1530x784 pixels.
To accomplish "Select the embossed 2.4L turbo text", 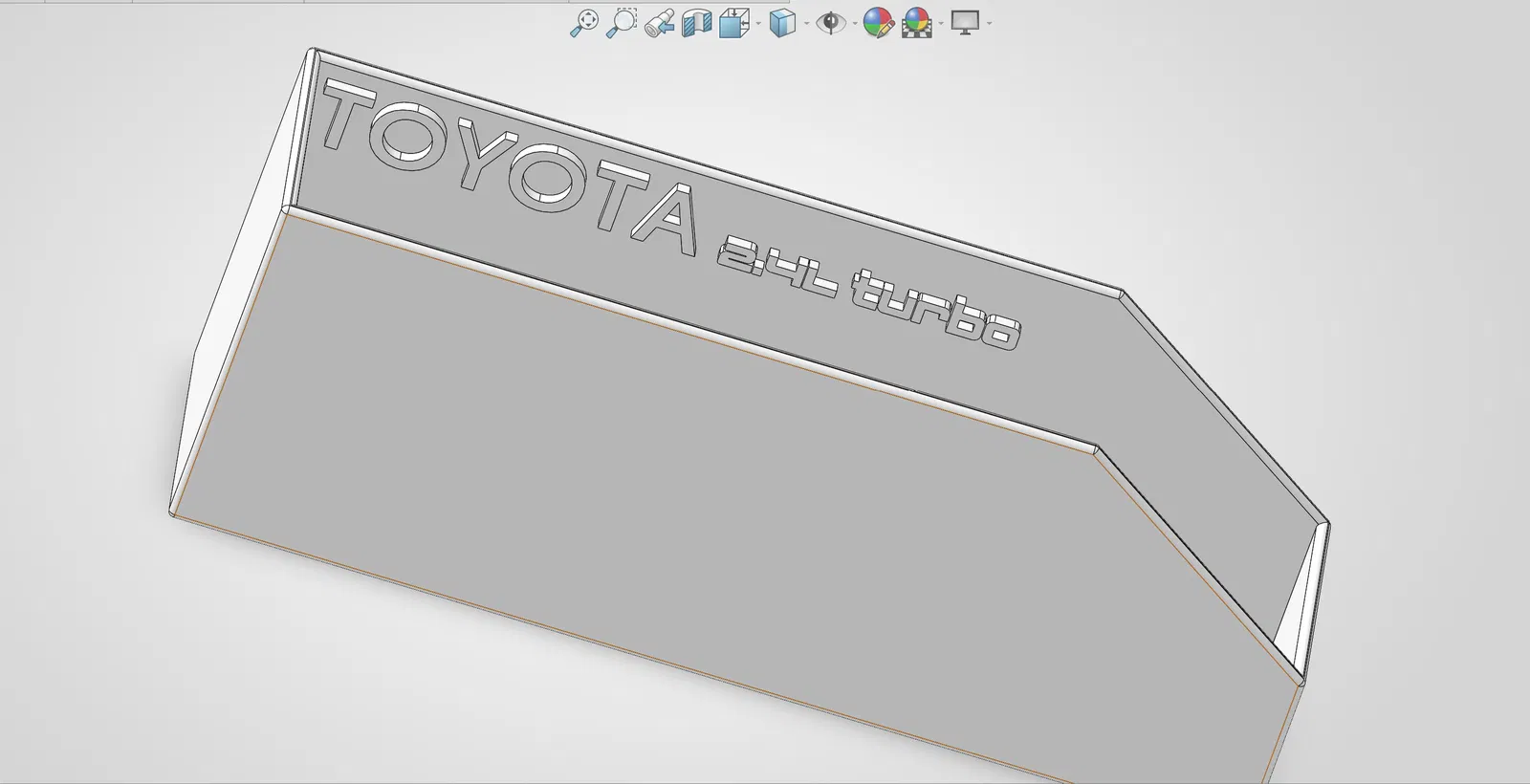I will [x=868, y=293].
